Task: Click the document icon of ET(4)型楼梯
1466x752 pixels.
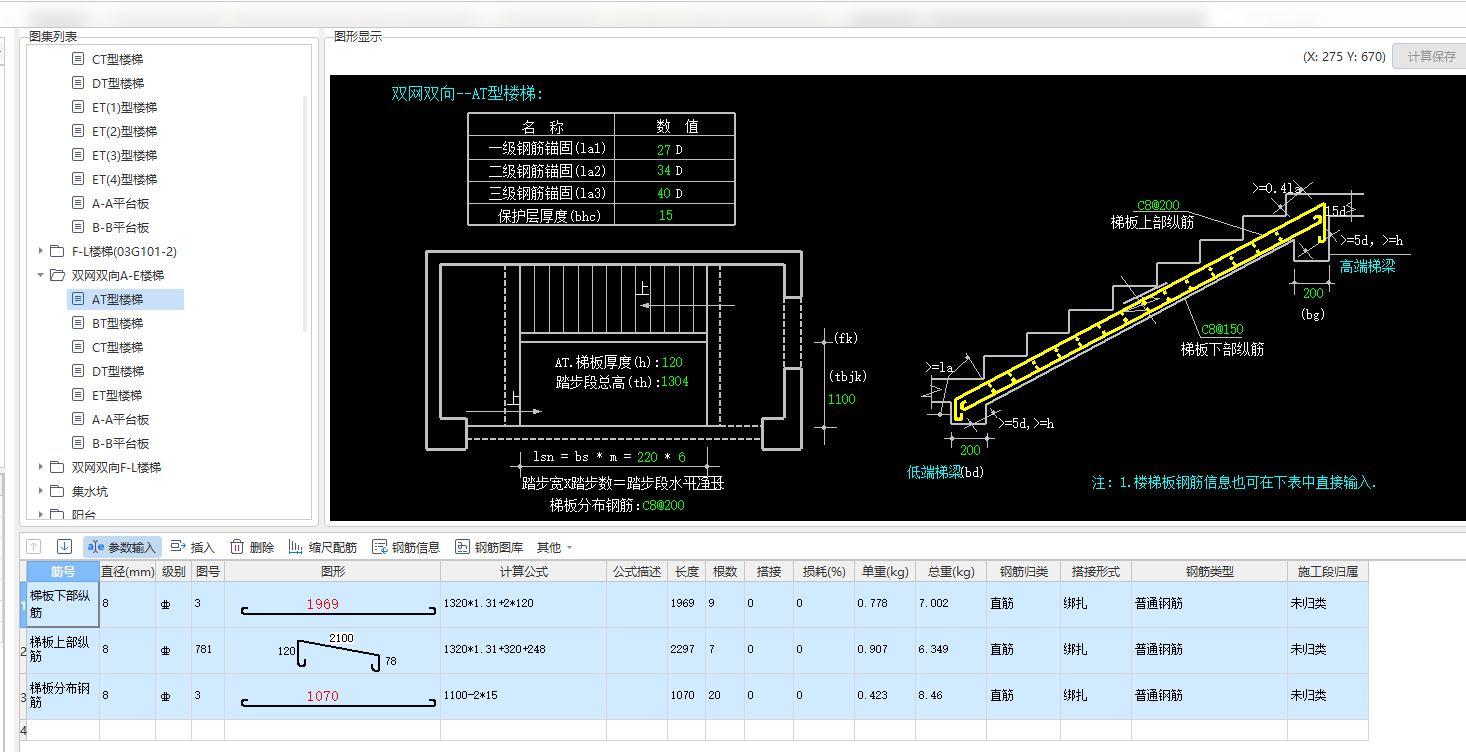Action: 78,179
